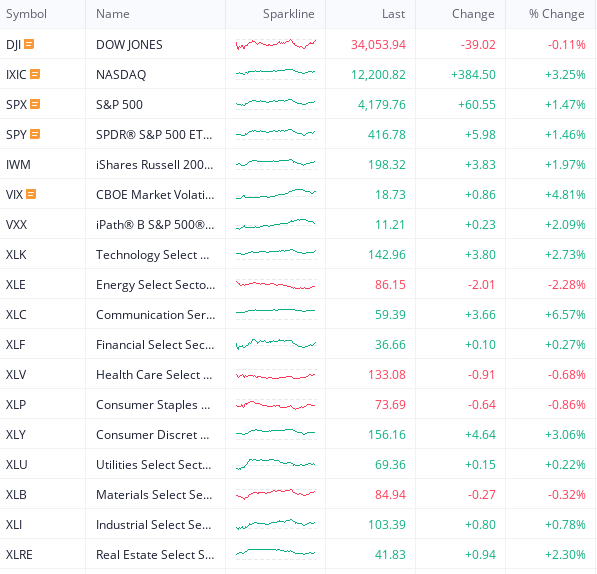Viewport: 597px width, 574px height.
Task: Click the name Consumer Staples ...
Action: point(153,405)
